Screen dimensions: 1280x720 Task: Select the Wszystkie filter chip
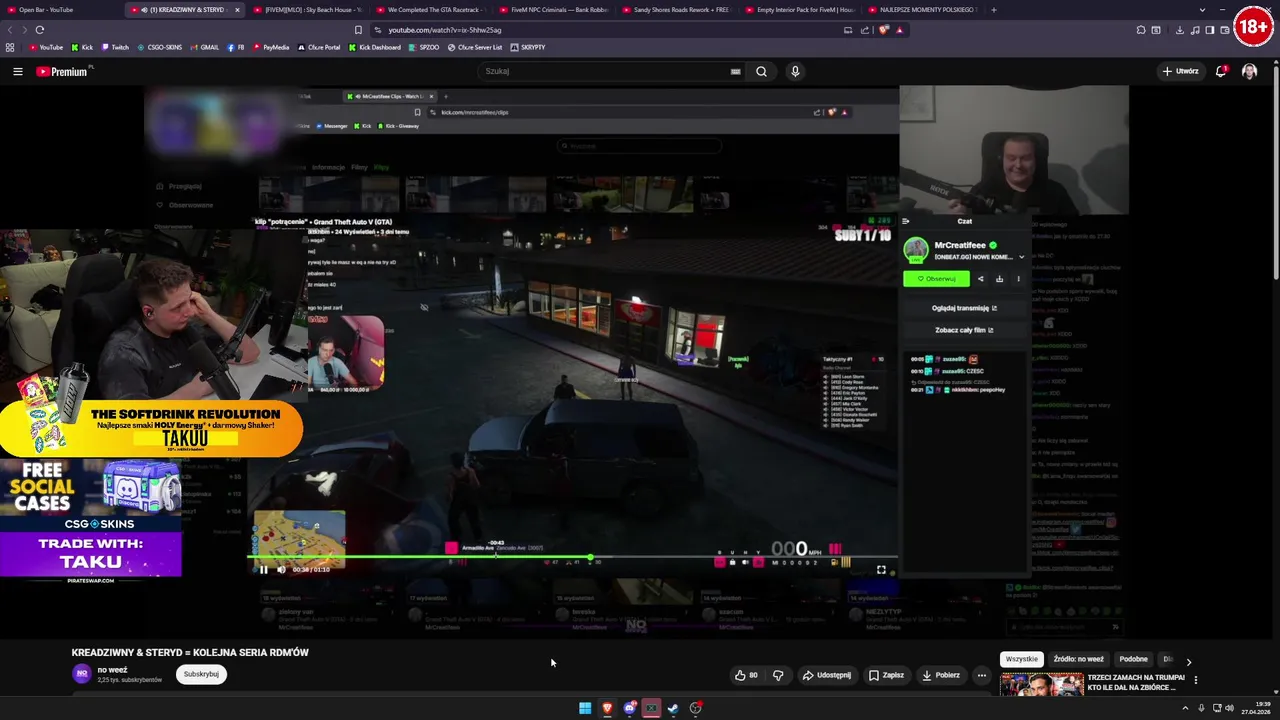1022,660
